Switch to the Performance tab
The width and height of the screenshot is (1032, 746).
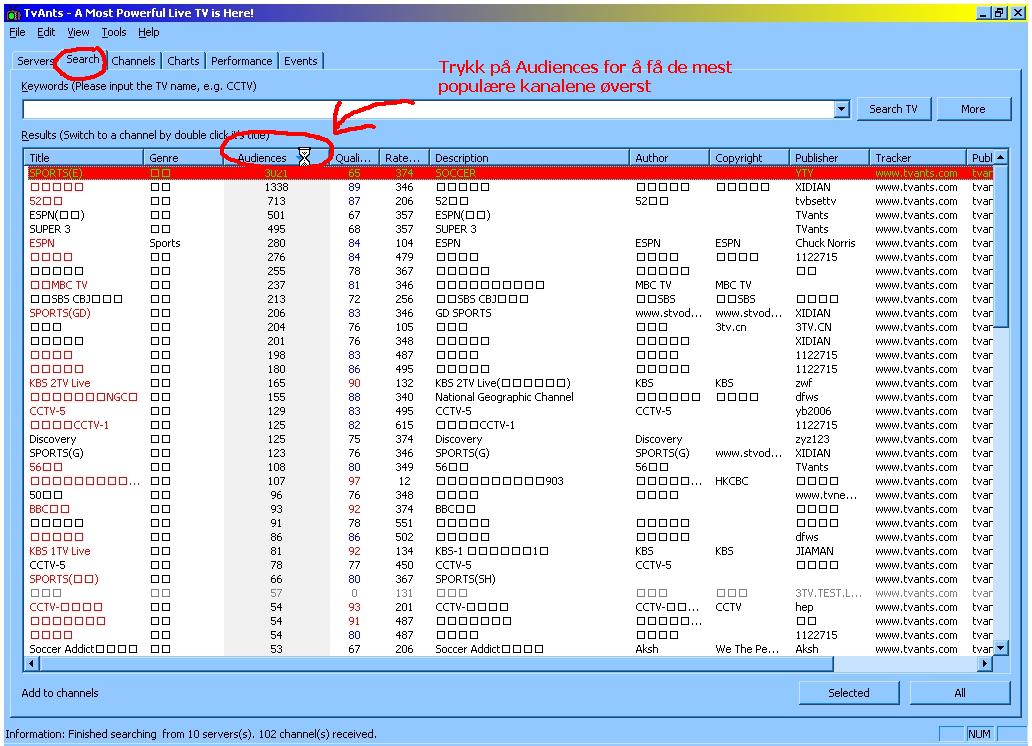click(242, 61)
